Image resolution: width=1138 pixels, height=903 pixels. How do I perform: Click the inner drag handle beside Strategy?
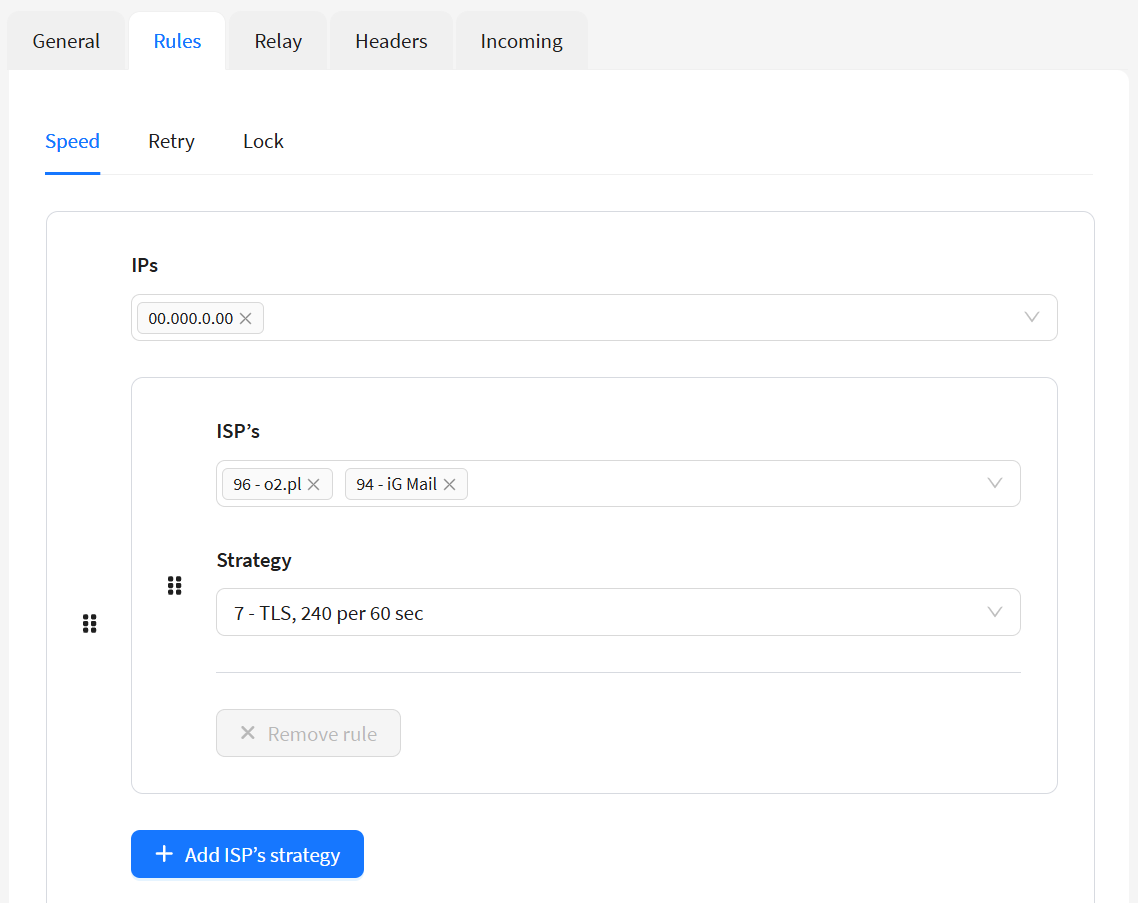tap(175, 585)
